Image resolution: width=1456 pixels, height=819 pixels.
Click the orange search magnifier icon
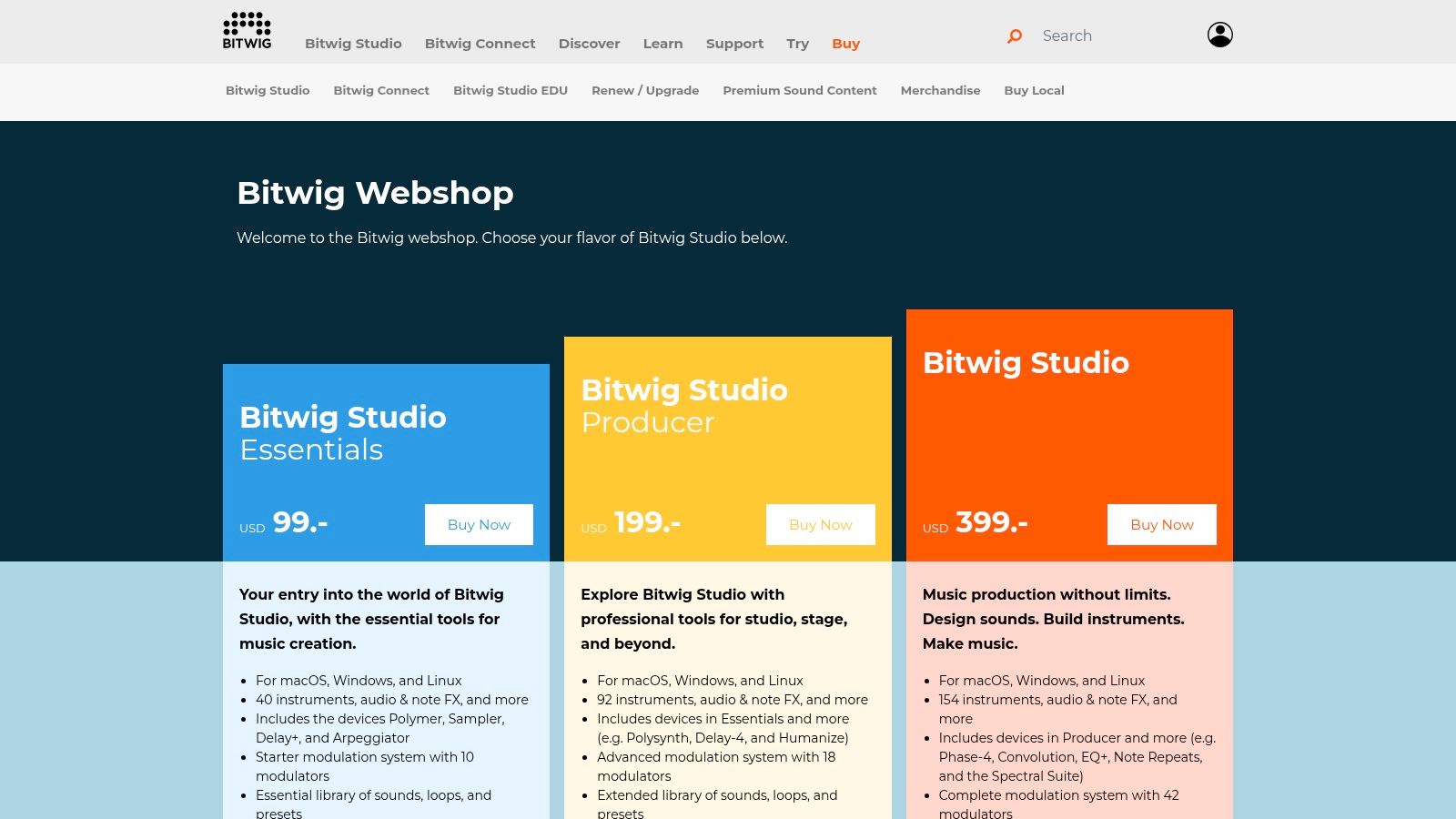(1015, 36)
